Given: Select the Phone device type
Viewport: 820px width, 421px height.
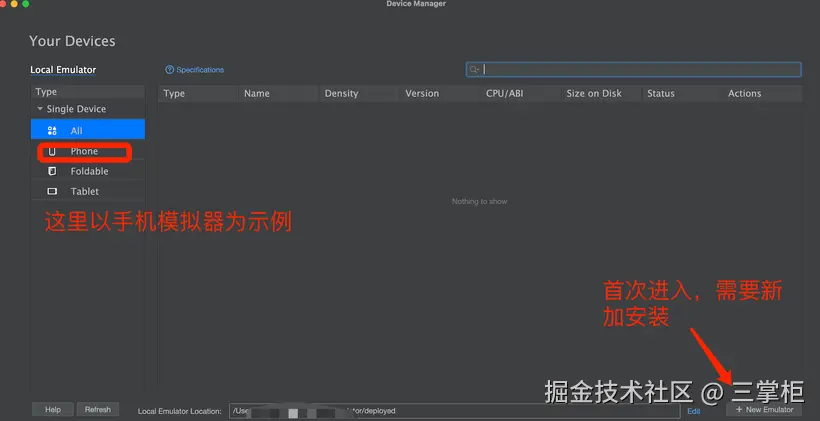Looking at the screenshot, I should 88,151.
